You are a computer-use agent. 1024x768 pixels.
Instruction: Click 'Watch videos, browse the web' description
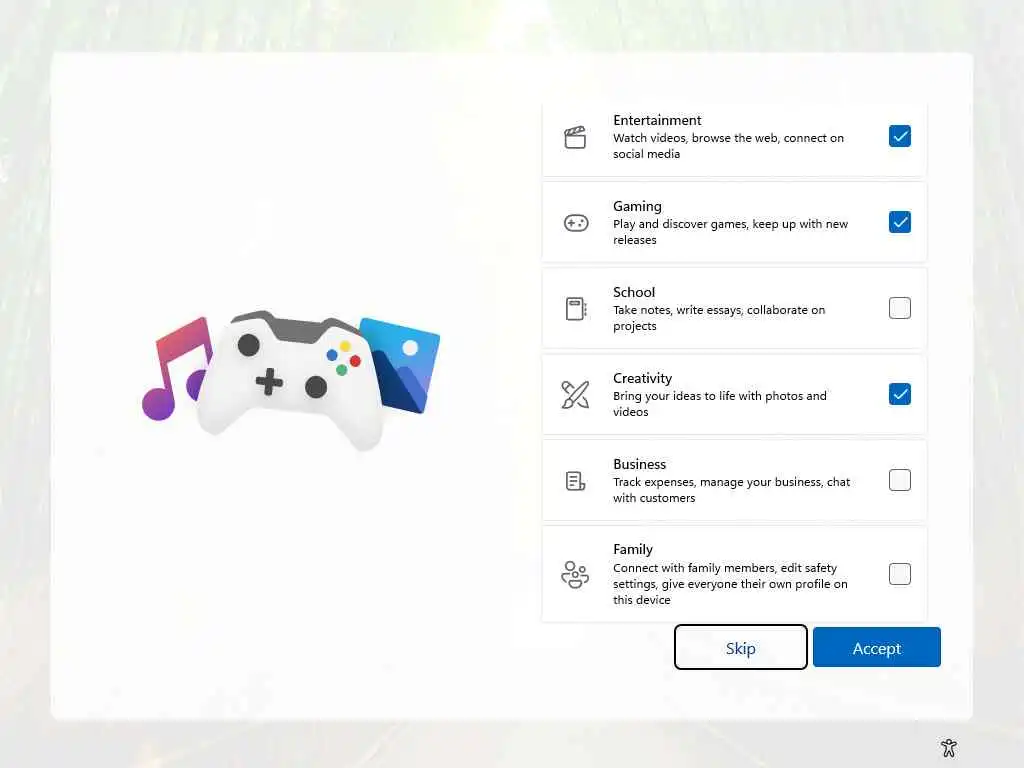pyautogui.click(x=728, y=146)
